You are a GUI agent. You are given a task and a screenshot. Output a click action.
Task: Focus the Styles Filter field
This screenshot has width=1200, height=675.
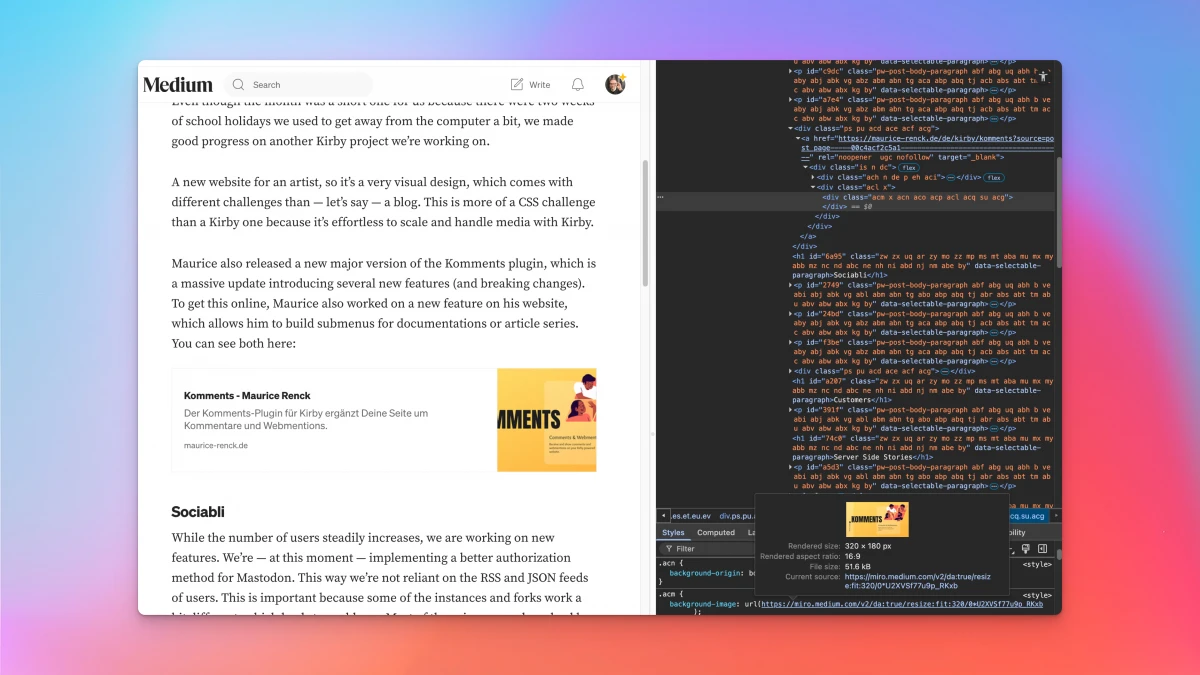coord(707,549)
